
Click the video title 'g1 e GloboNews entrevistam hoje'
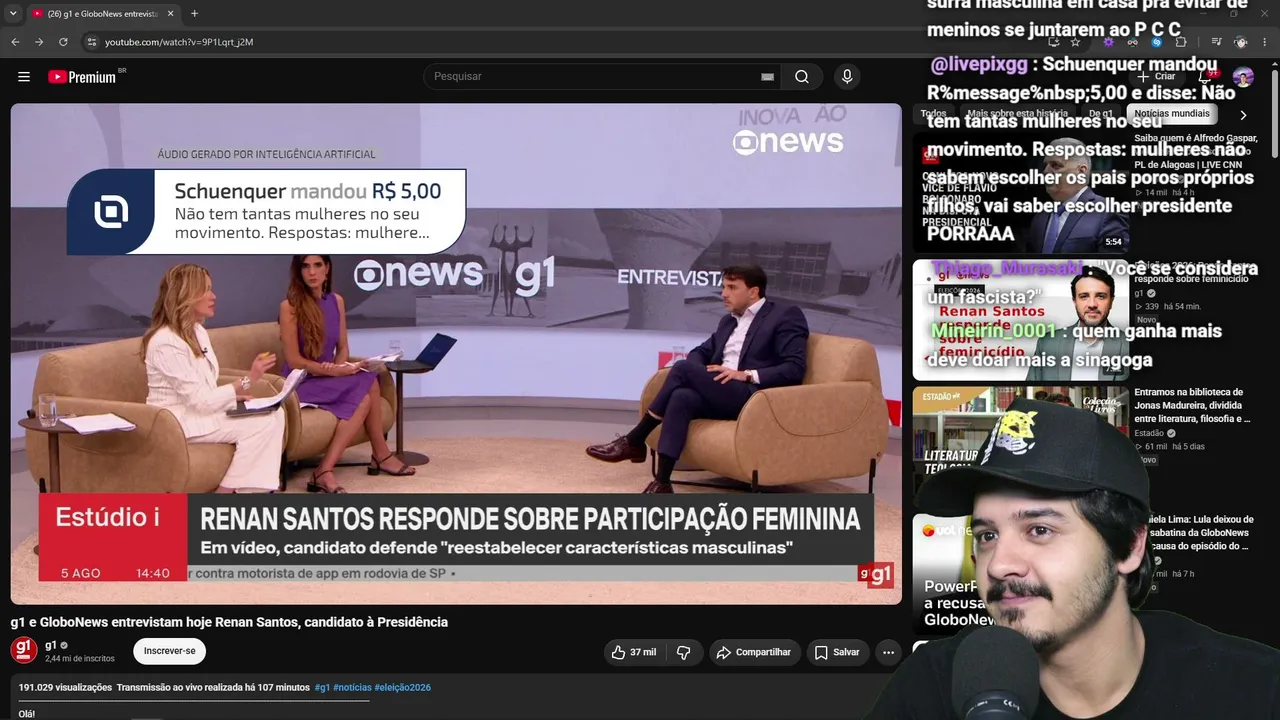(229, 622)
